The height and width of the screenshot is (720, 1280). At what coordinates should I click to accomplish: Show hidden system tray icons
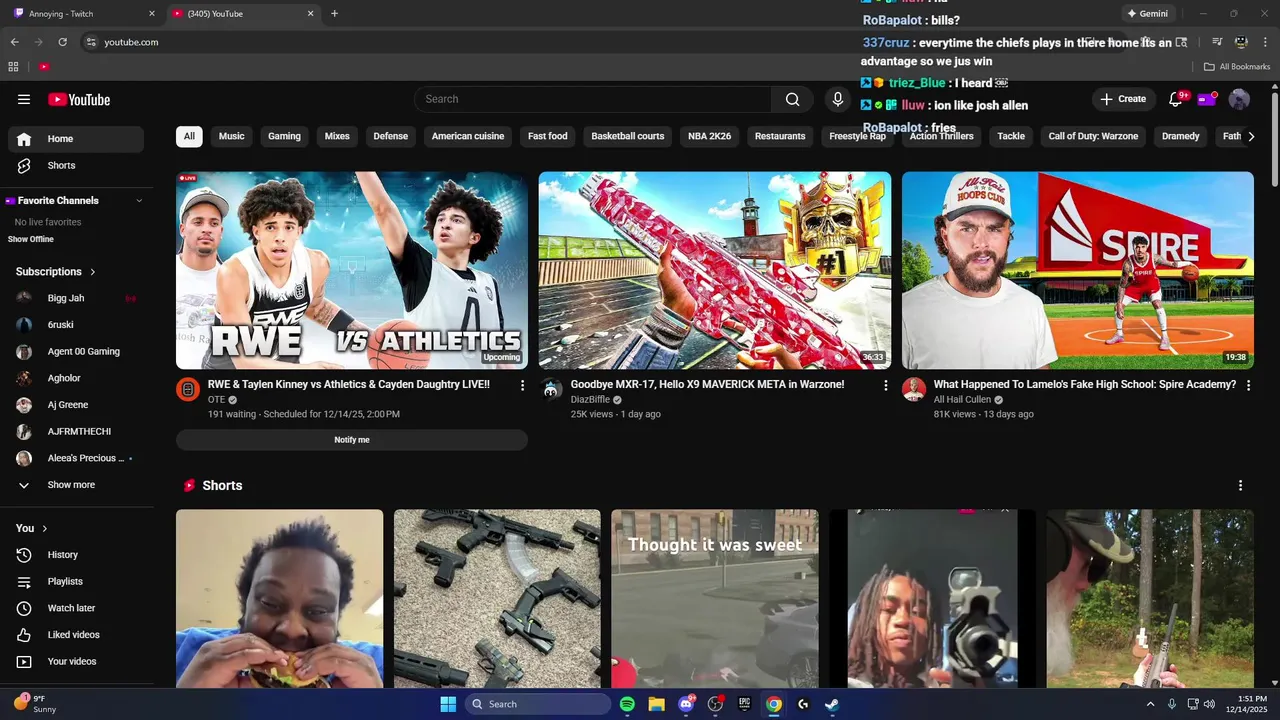[1150, 704]
